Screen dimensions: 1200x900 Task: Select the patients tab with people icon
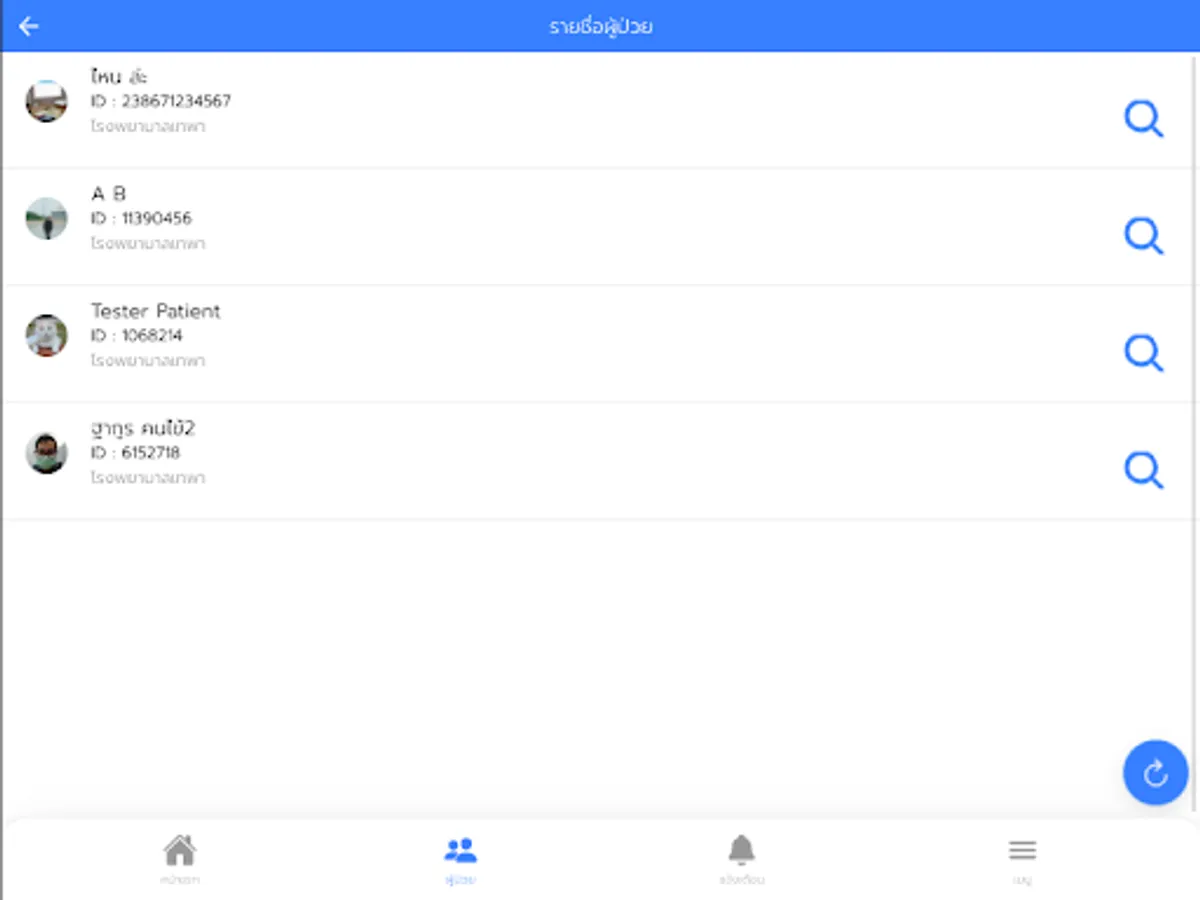[x=460, y=851]
